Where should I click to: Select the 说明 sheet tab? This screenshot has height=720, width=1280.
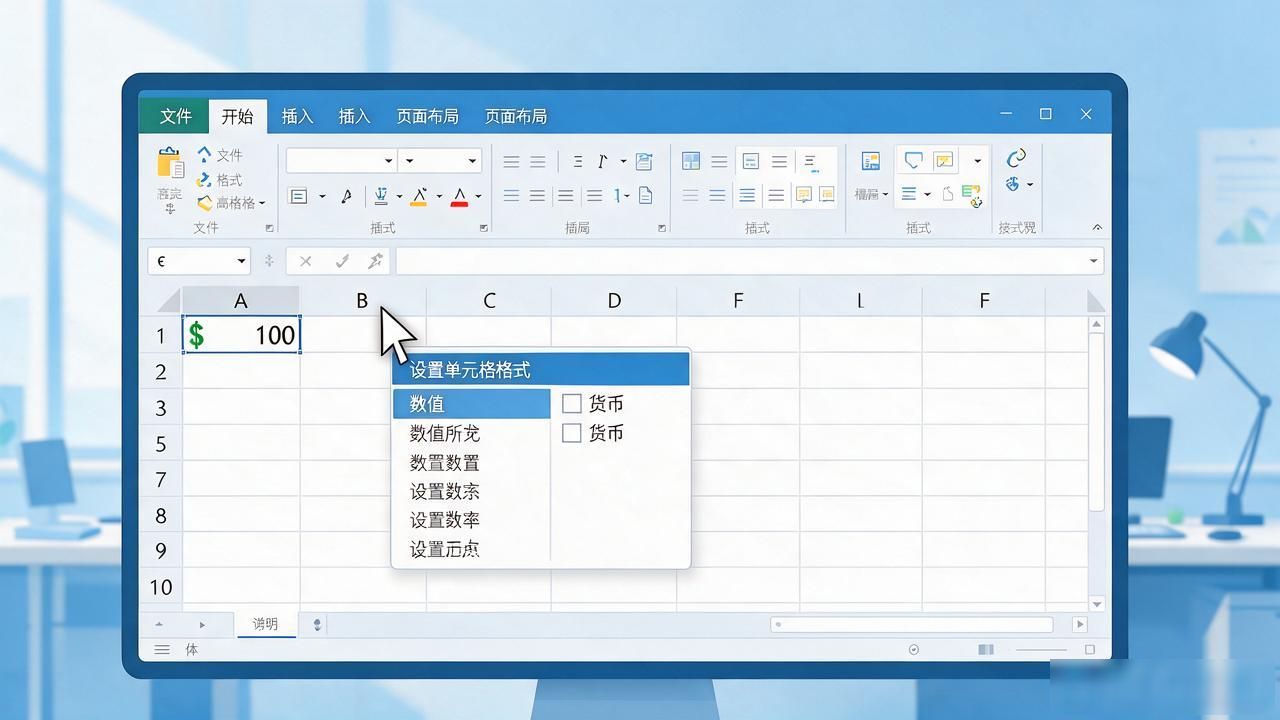[265, 624]
